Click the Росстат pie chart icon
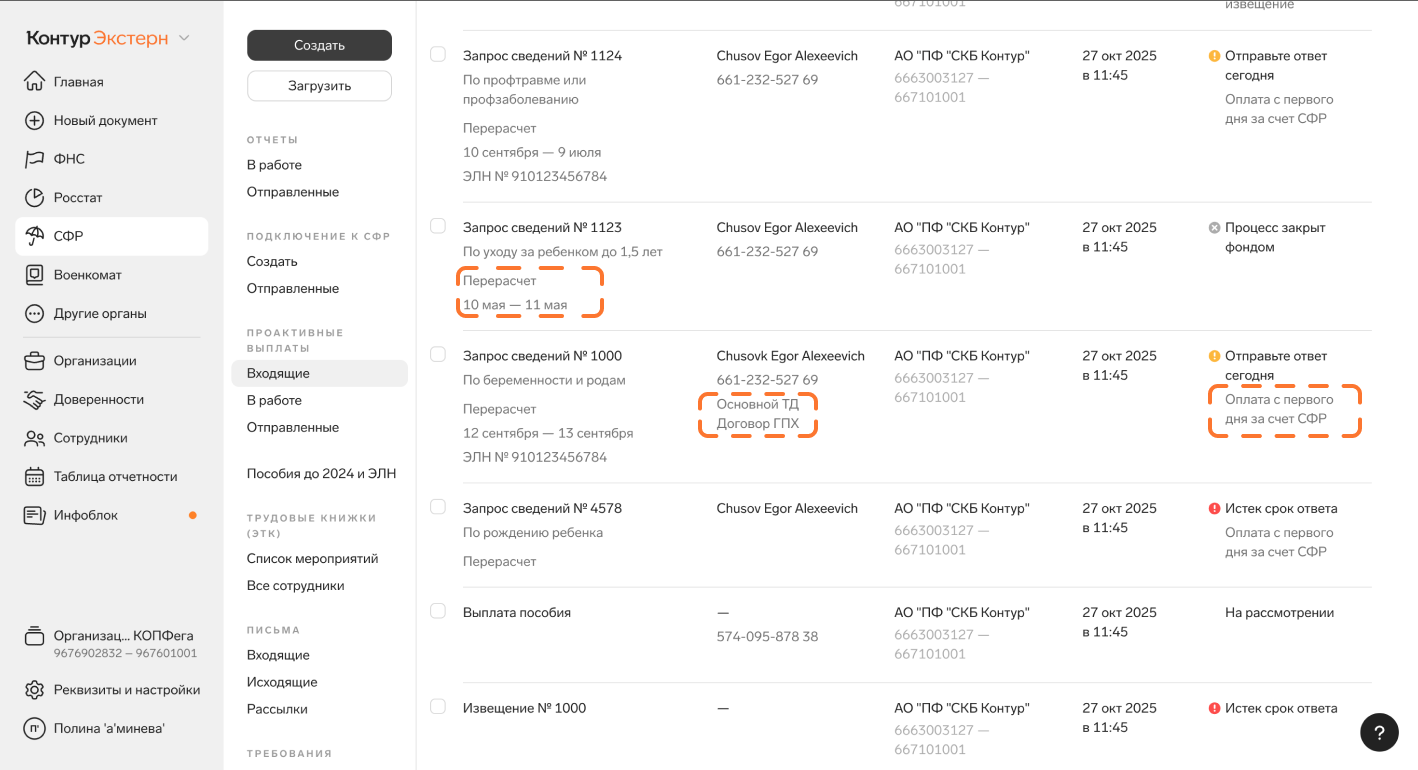The width and height of the screenshot is (1418, 770). click(x=35, y=198)
